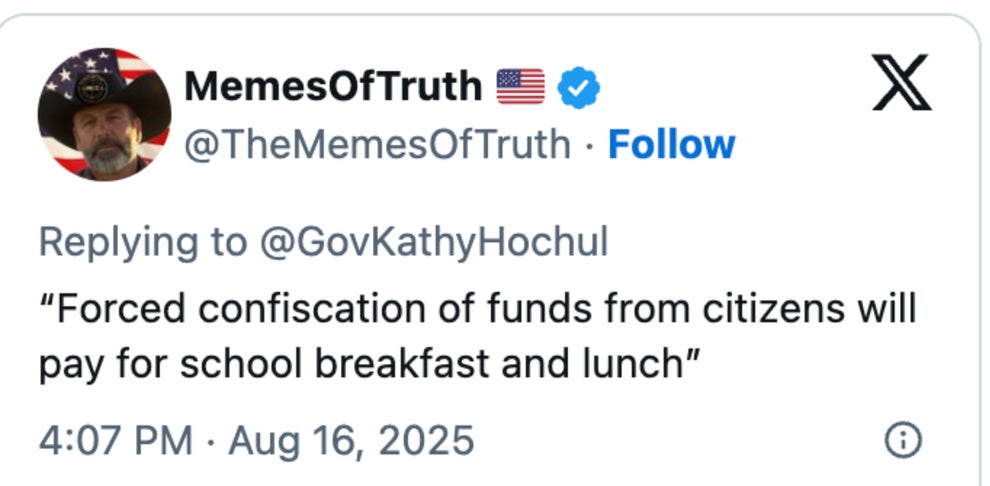Open the @GovKathyHochul mention link
Image resolution: width=990 pixels, height=486 pixels.
click(432, 242)
